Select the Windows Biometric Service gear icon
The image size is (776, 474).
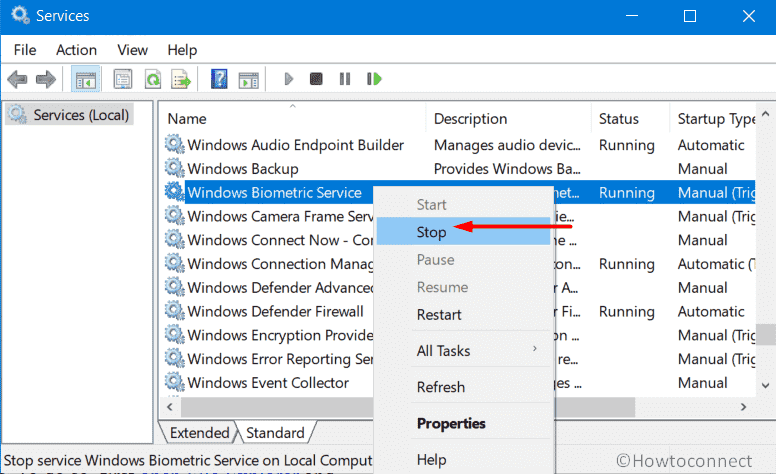[175, 192]
